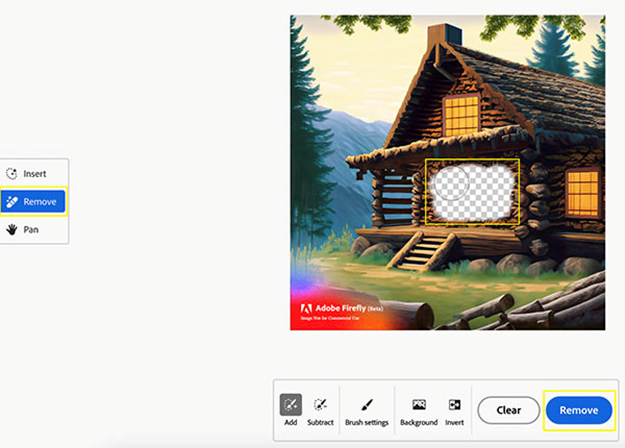Click the circular brush cursor on the canvas
625x448 pixels.
point(451,183)
